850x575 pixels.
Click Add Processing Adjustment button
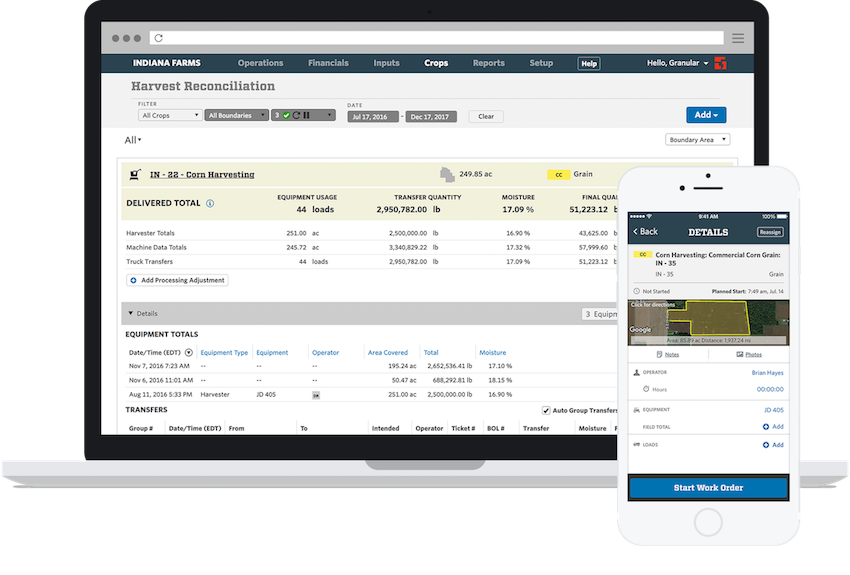pyautogui.click(x=177, y=280)
